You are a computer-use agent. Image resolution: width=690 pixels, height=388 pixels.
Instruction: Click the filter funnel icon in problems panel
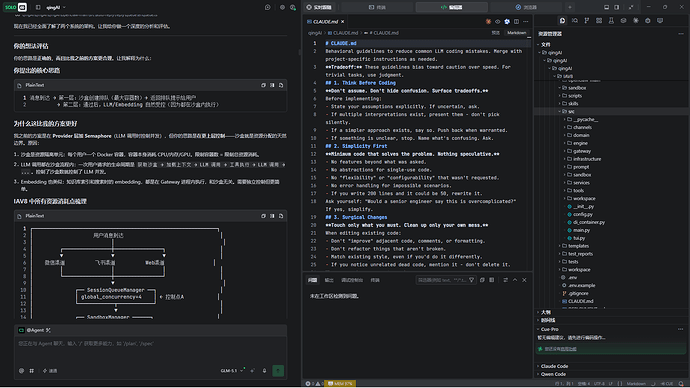point(471,280)
